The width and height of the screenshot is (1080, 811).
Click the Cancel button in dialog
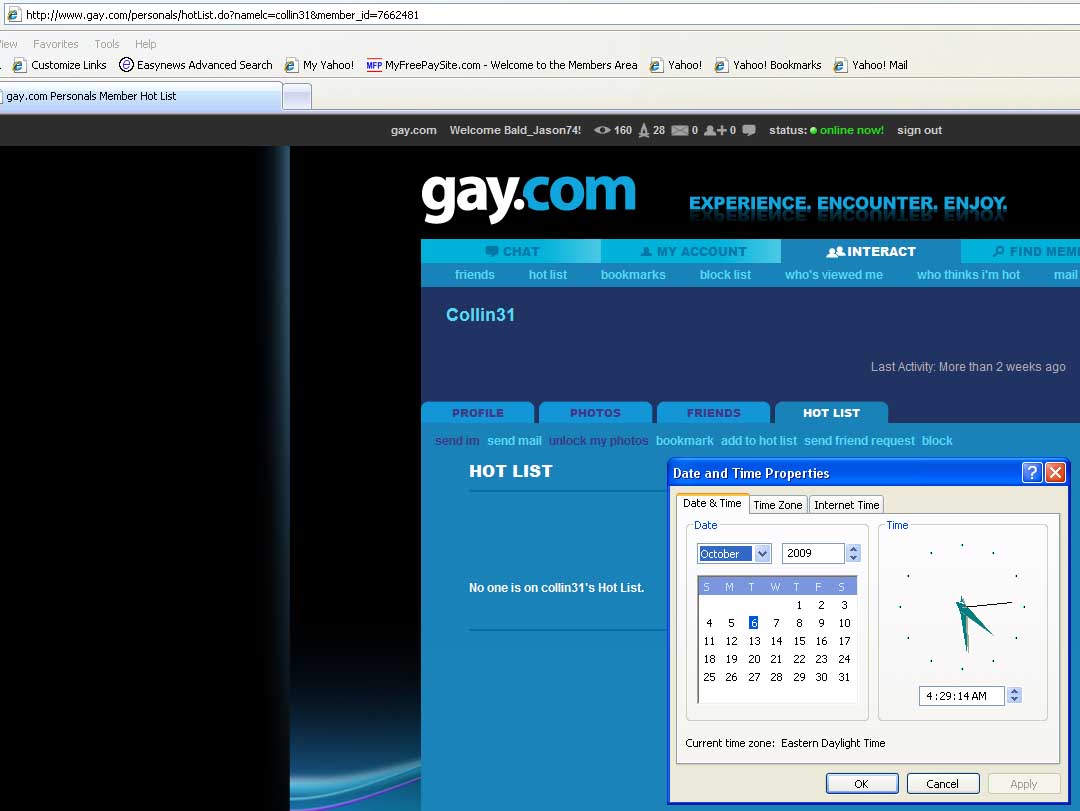[942, 784]
